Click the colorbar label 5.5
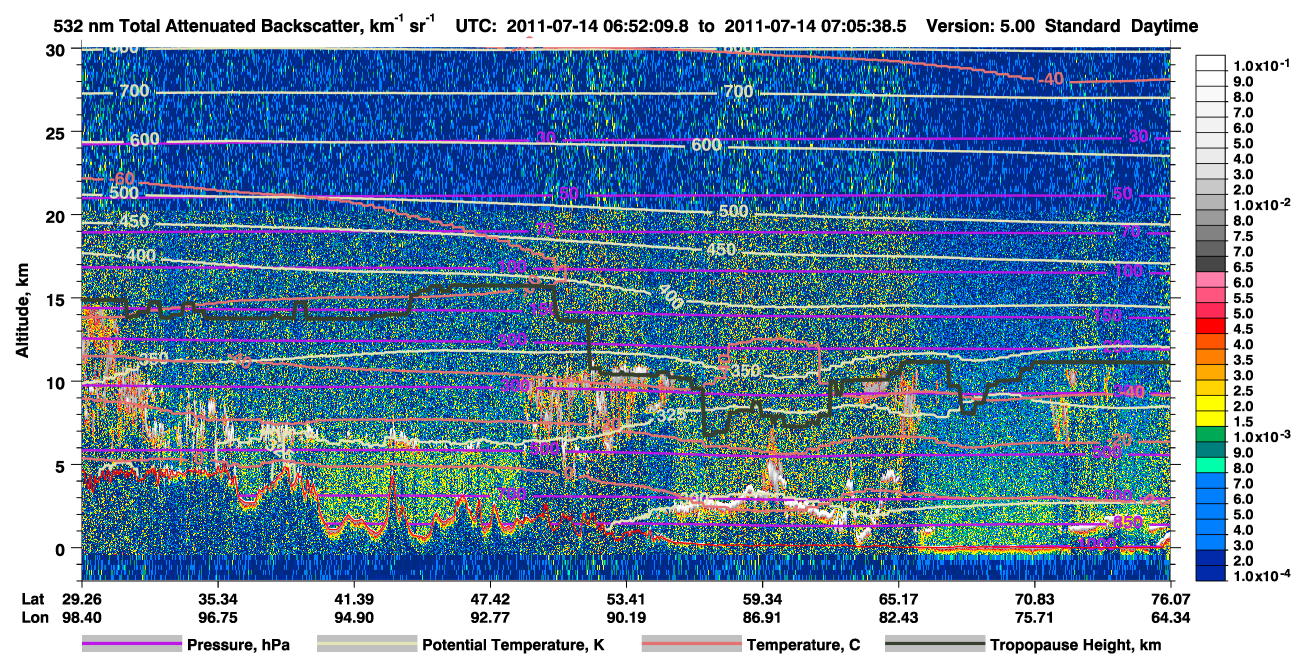 tap(1242, 298)
